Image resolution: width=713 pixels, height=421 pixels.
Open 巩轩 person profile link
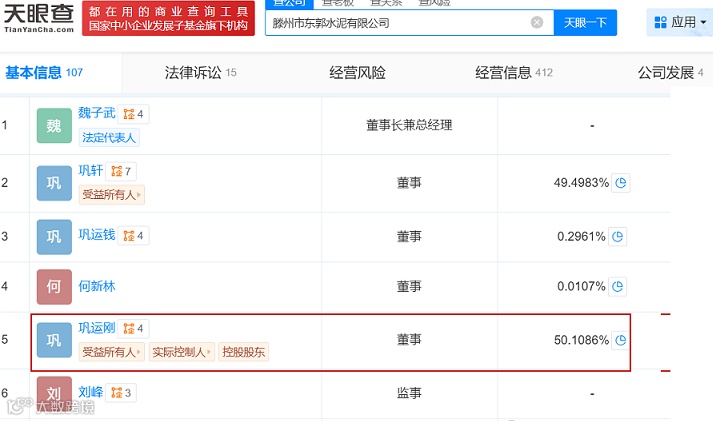90,170
